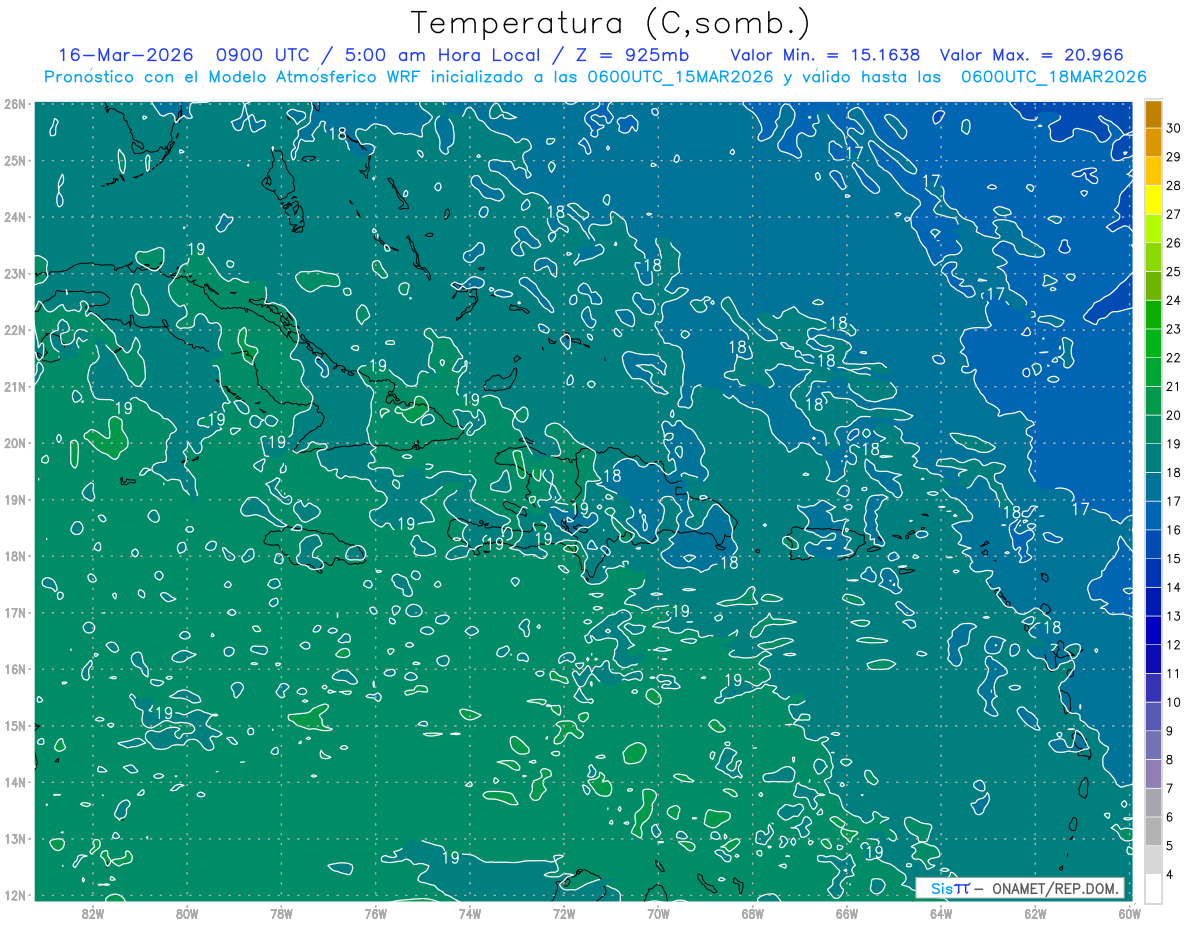Click the color bar value "25"
This screenshot has height=927, width=1200.
1173,271
